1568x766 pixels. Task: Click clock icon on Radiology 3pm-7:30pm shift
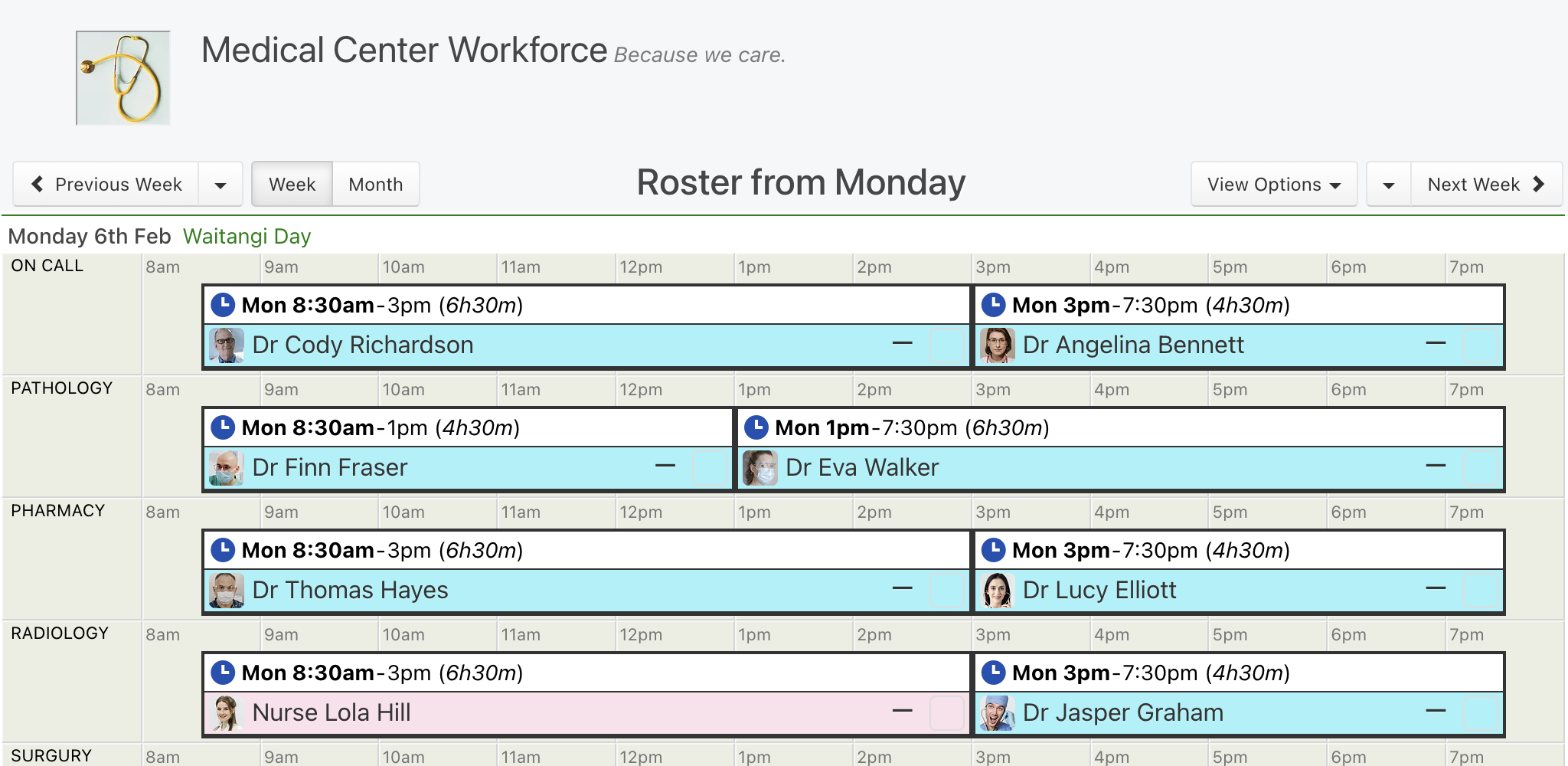click(993, 673)
